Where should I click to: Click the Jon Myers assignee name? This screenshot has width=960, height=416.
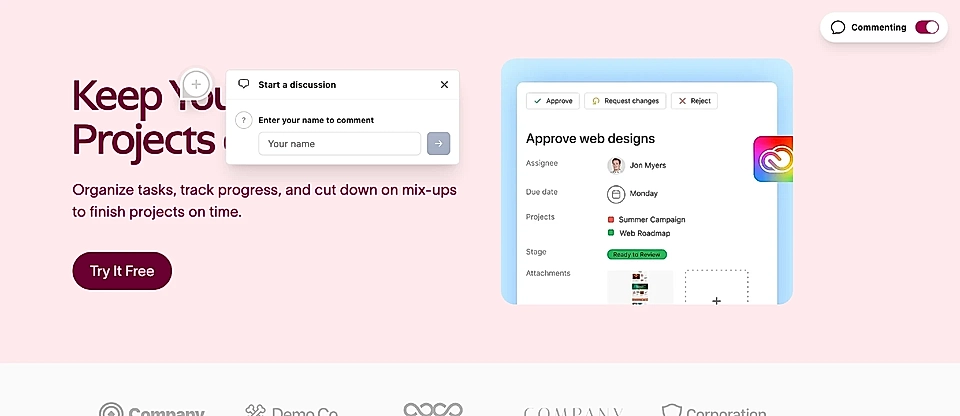647,165
